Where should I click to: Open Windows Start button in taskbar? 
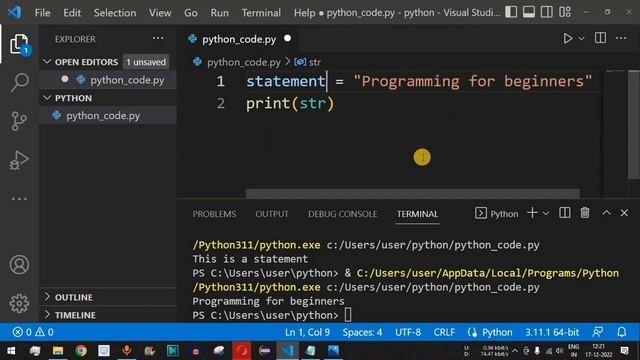point(11,351)
